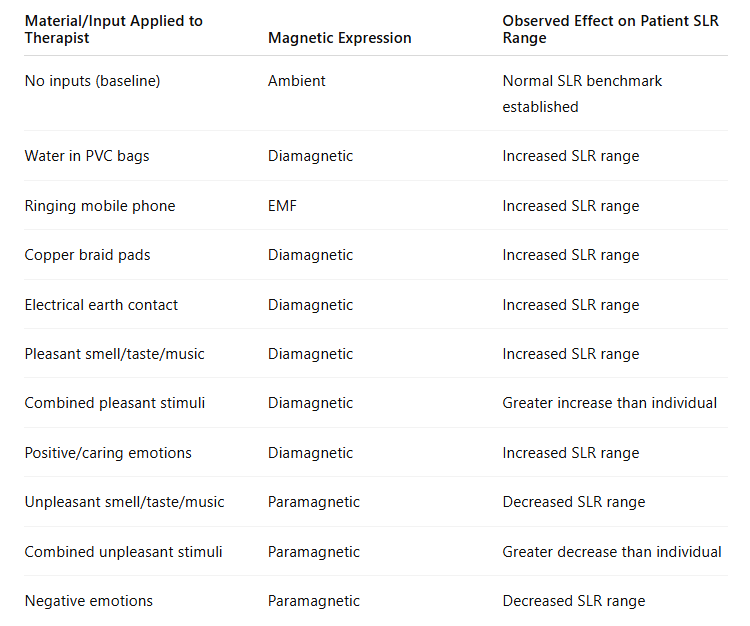The image size is (750, 626).
Task: Select the "Combined pleasant stimuli" cell
Action: [x=114, y=403]
